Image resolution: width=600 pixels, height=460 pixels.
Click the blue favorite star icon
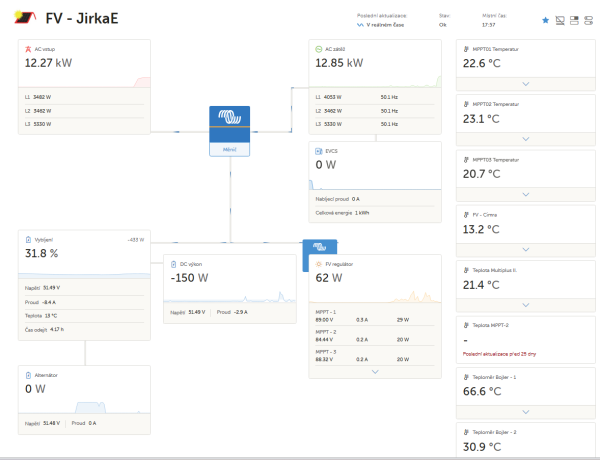(546, 20)
